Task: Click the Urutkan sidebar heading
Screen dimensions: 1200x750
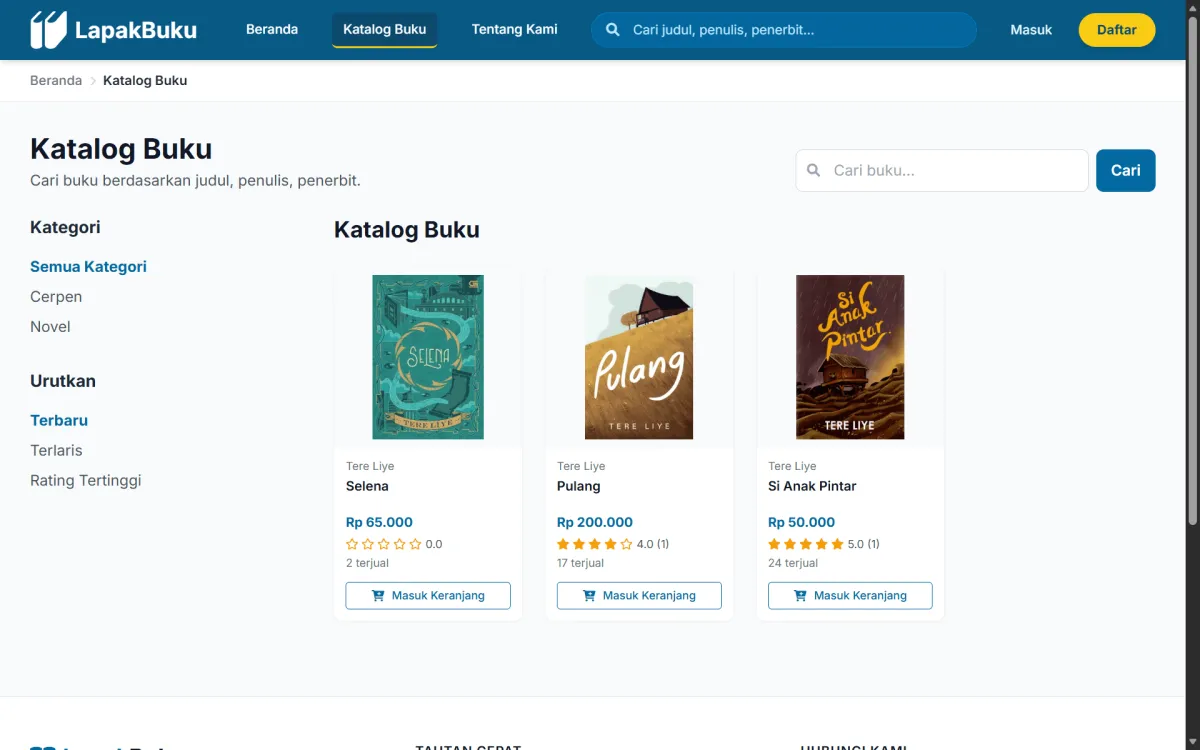Action: click(x=63, y=381)
